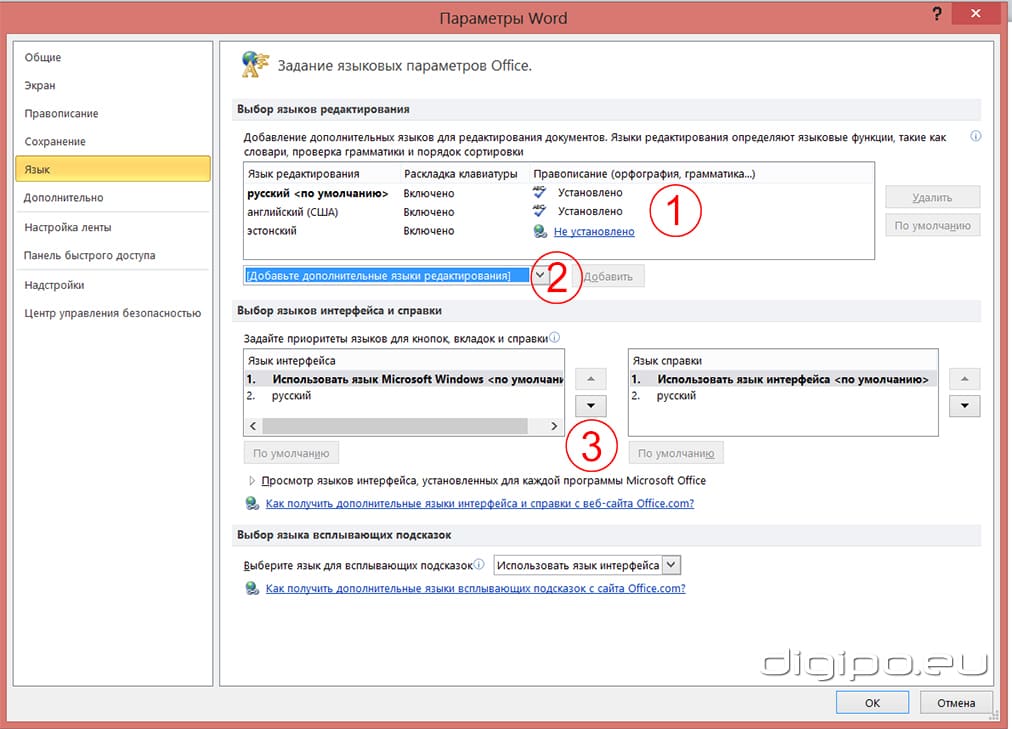This screenshot has height=729, width=1012.
Task: Open the ScreenTip language combo box
Action: [671, 565]
